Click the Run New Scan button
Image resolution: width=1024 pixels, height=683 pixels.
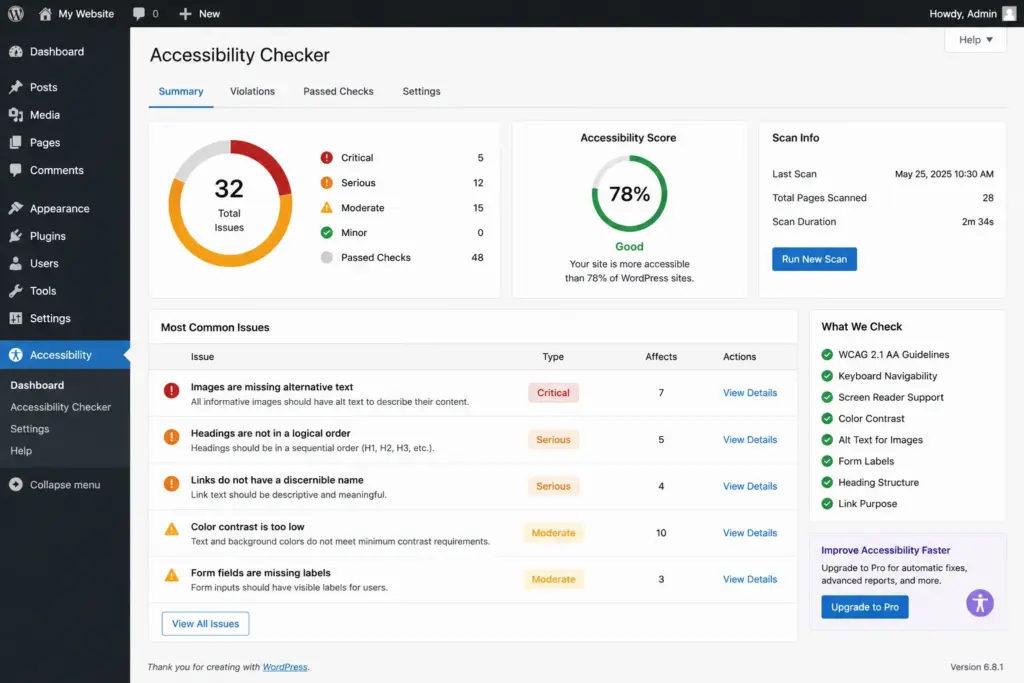814,259
